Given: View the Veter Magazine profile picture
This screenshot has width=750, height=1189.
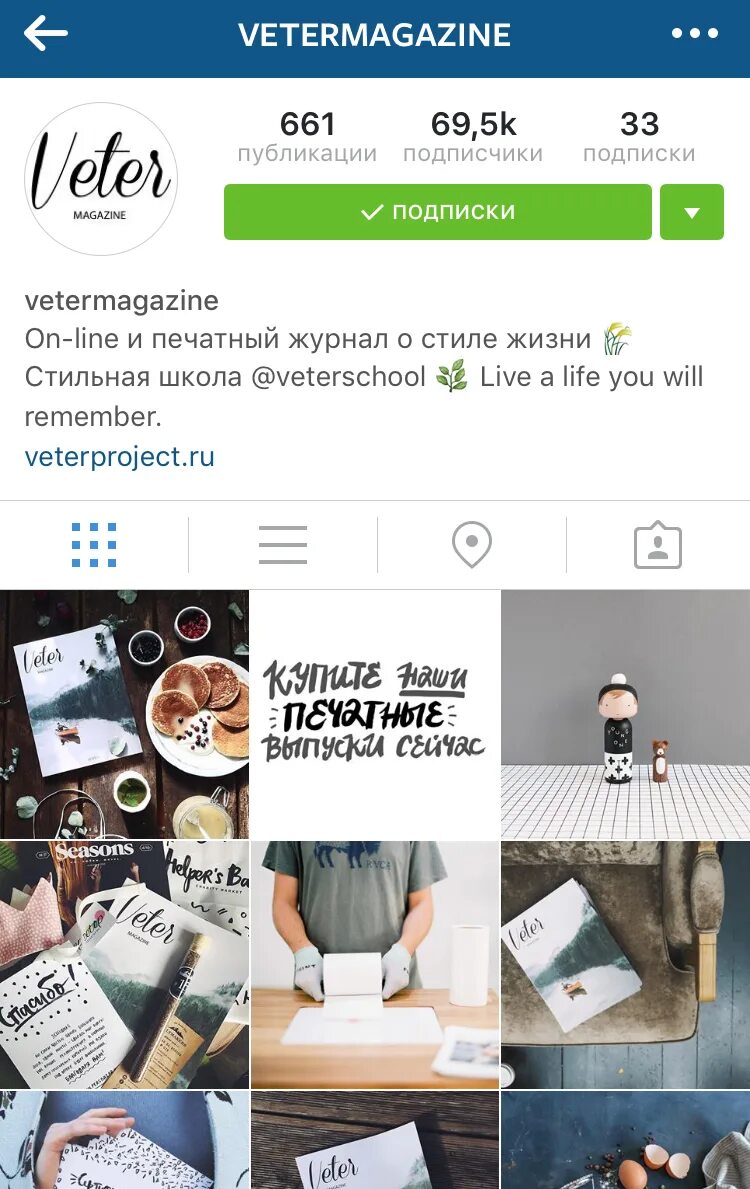Looking at the screenshot, I should pos(102,178).
